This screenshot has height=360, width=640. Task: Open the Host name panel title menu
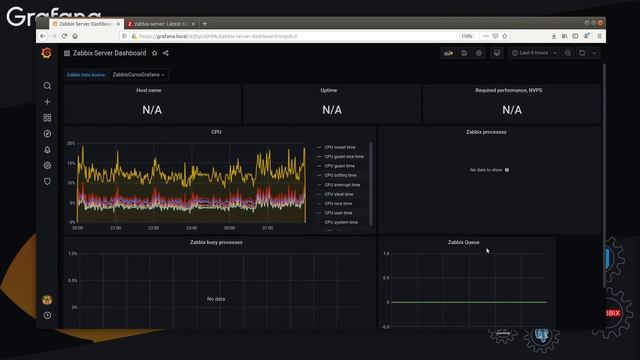pos(149,90)
